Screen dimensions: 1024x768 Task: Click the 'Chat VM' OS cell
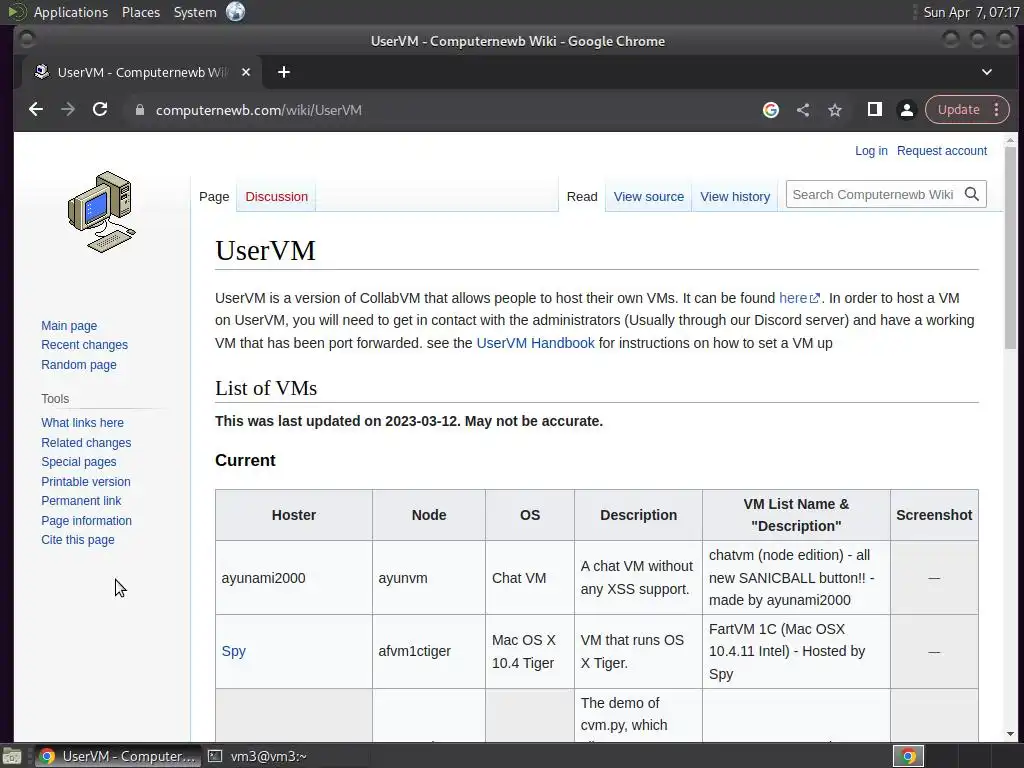click(530, 578)
